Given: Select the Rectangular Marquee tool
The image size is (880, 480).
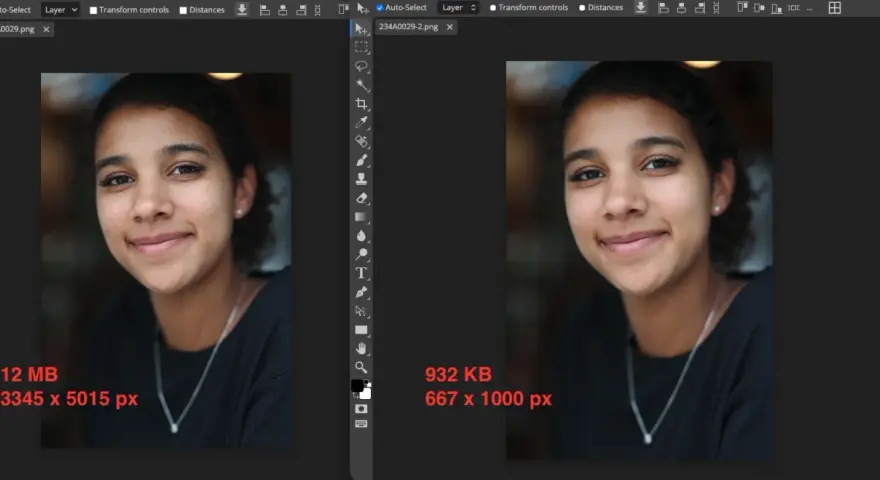Looking at the screenshot, I should coord(361,47).
